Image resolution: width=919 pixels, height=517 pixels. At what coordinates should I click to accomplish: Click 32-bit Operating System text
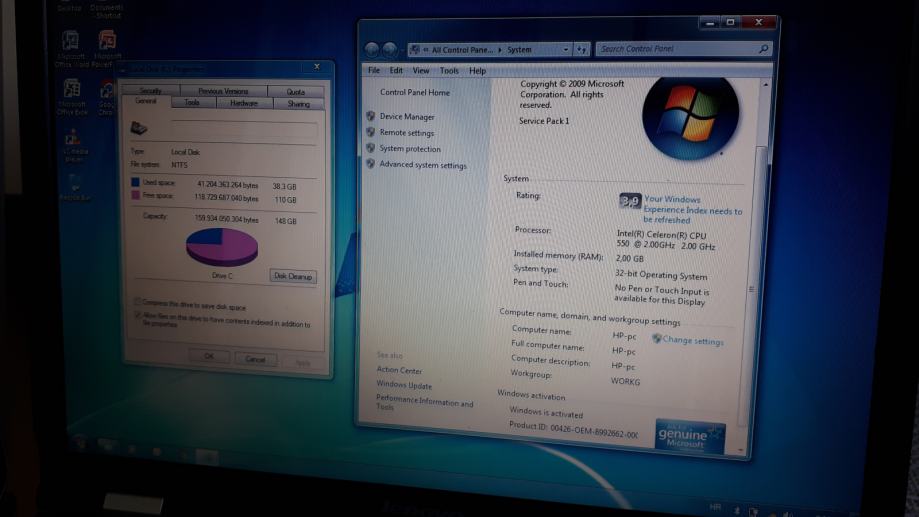[x=661, y=275]
